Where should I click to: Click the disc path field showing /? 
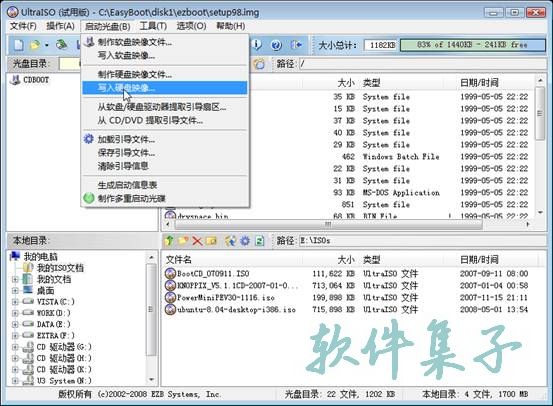(422, 64)
